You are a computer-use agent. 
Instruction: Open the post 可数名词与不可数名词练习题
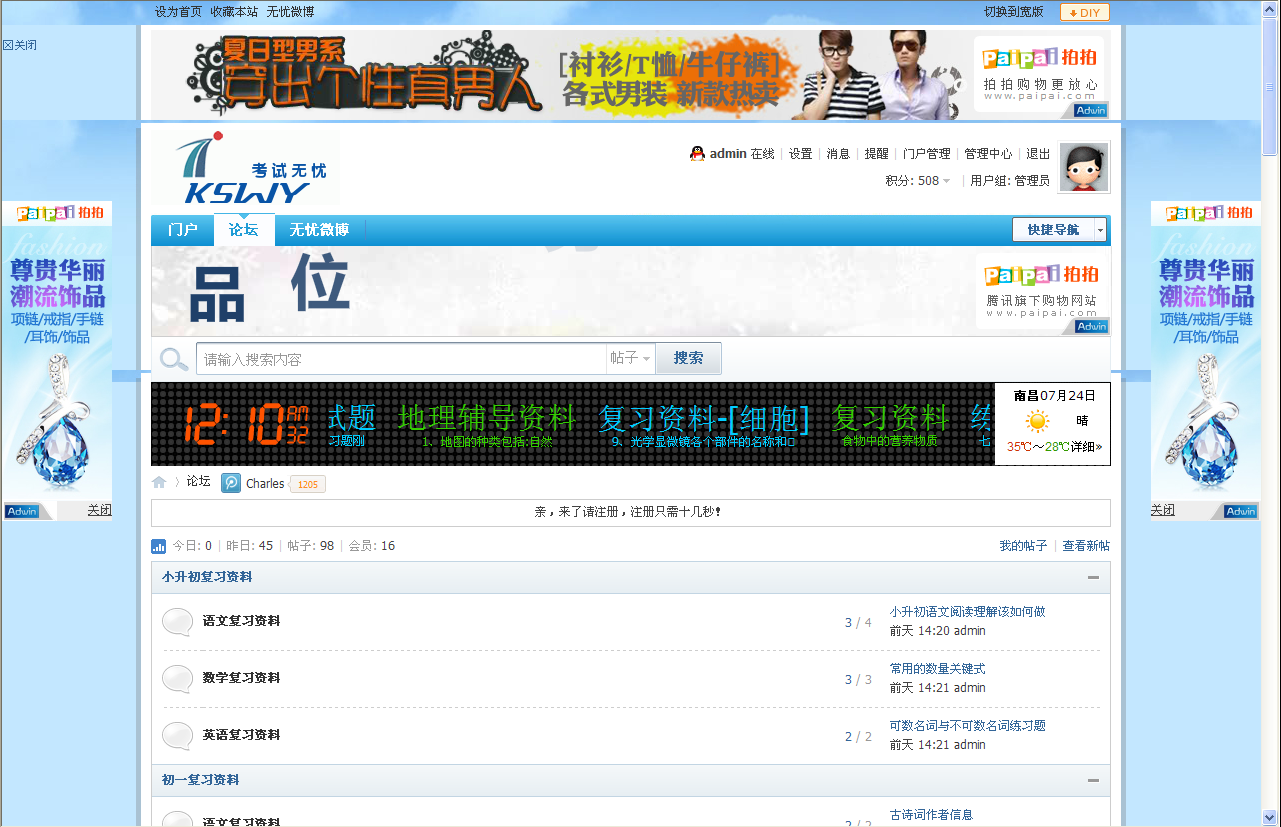tap(968, 726)
